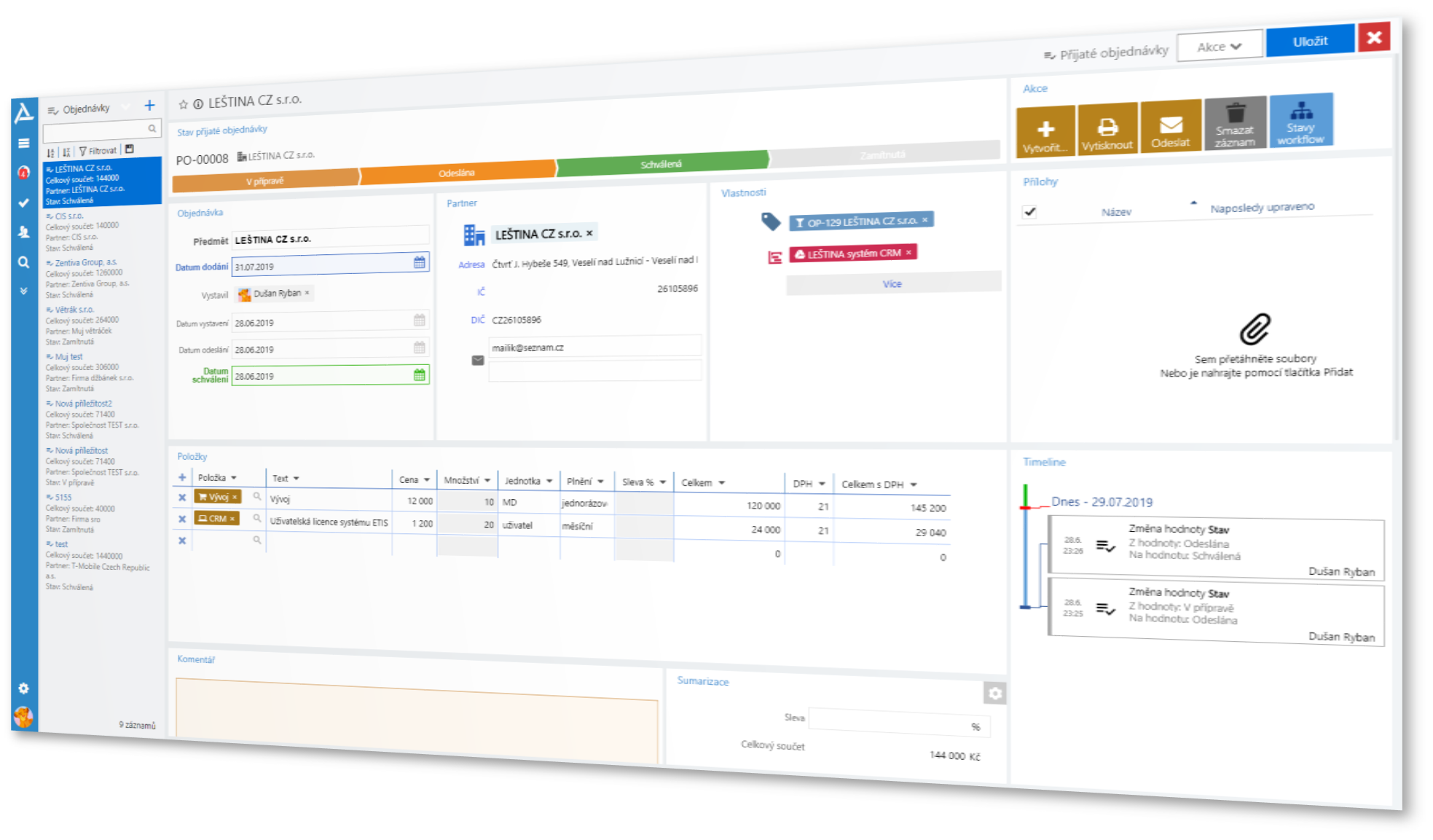
Task: Click the Odeslat envelope action button
Action: click(1171, 126)
